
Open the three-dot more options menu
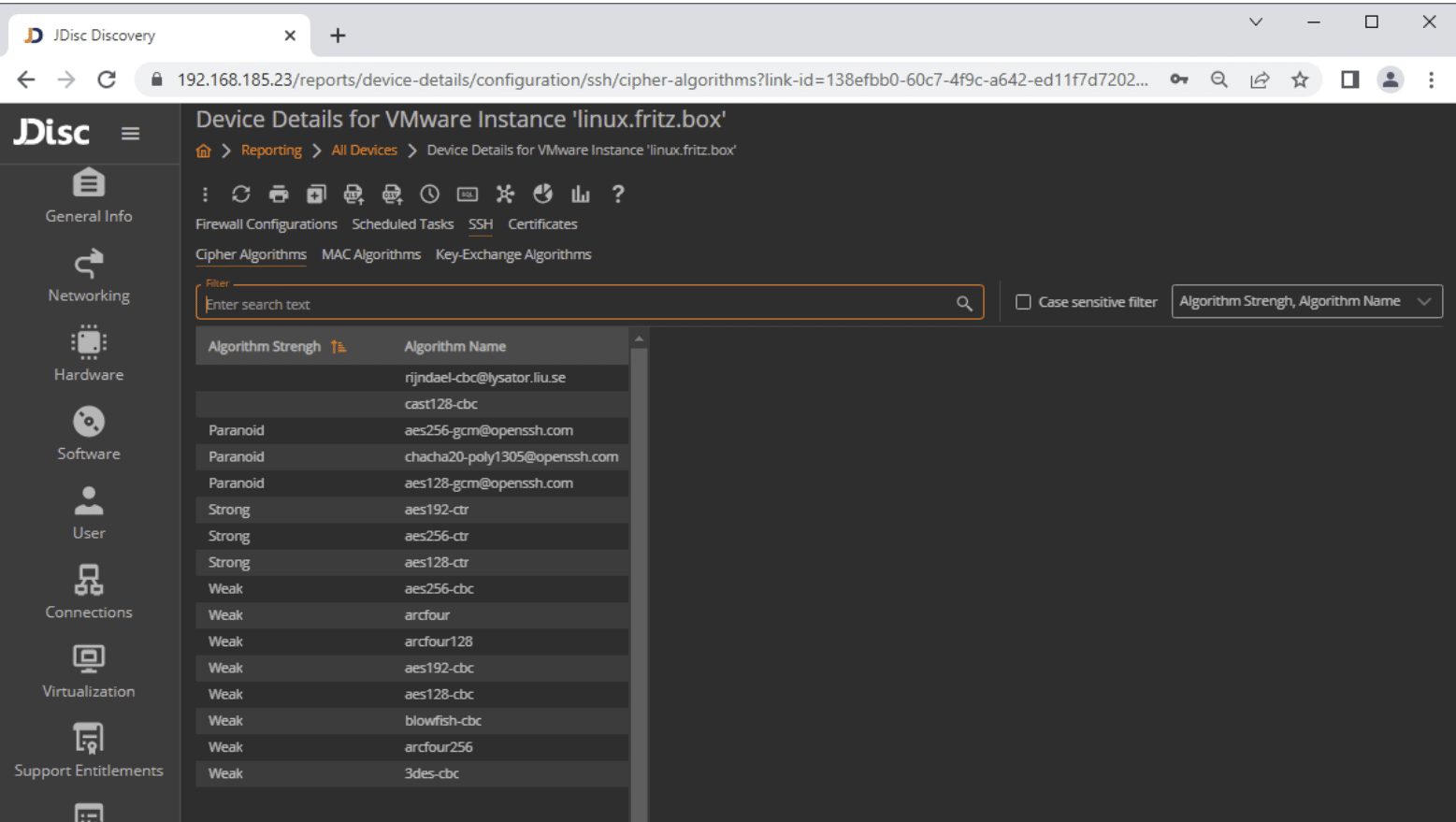coord(205,194)
